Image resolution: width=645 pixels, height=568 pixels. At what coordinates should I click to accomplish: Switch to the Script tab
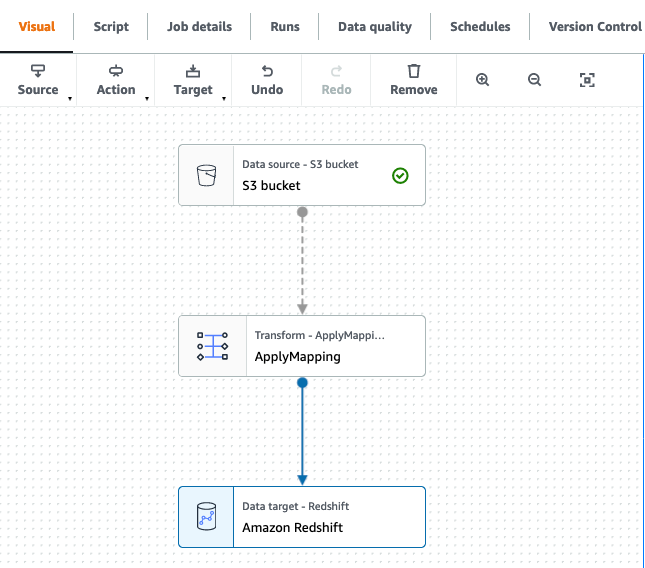pos(111,27)
